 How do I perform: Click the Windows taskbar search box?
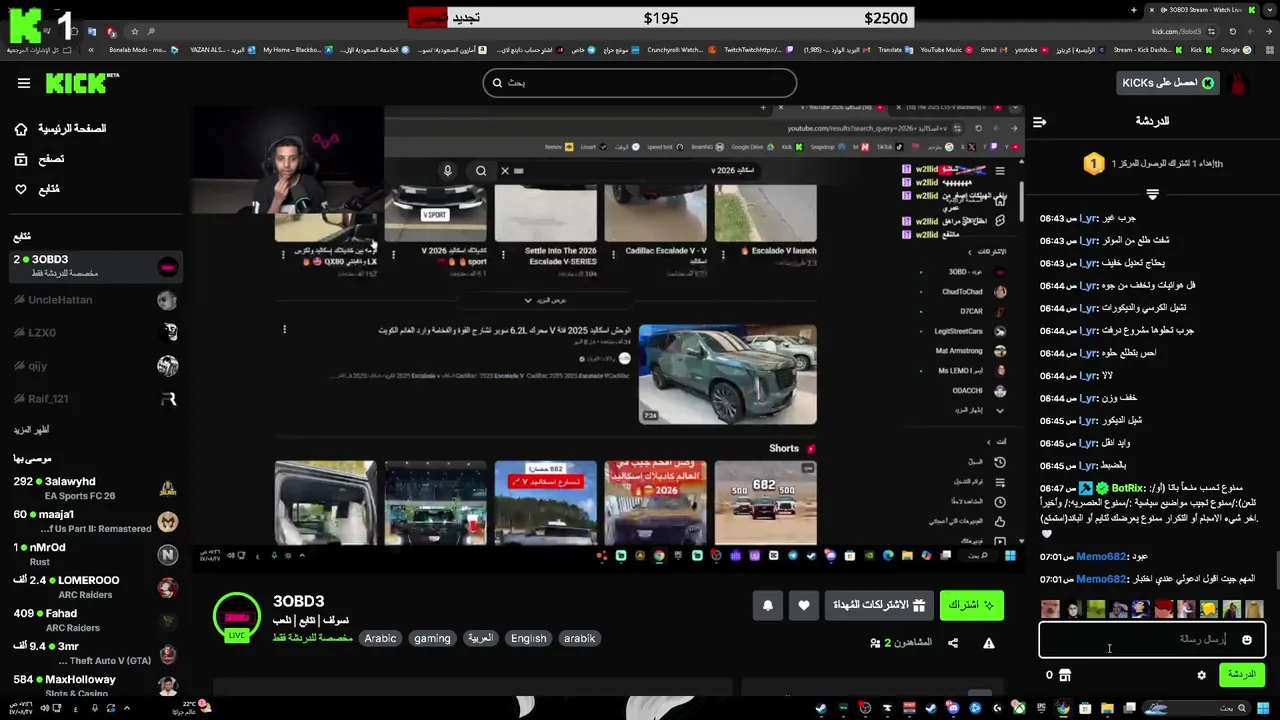[1196, 708]
